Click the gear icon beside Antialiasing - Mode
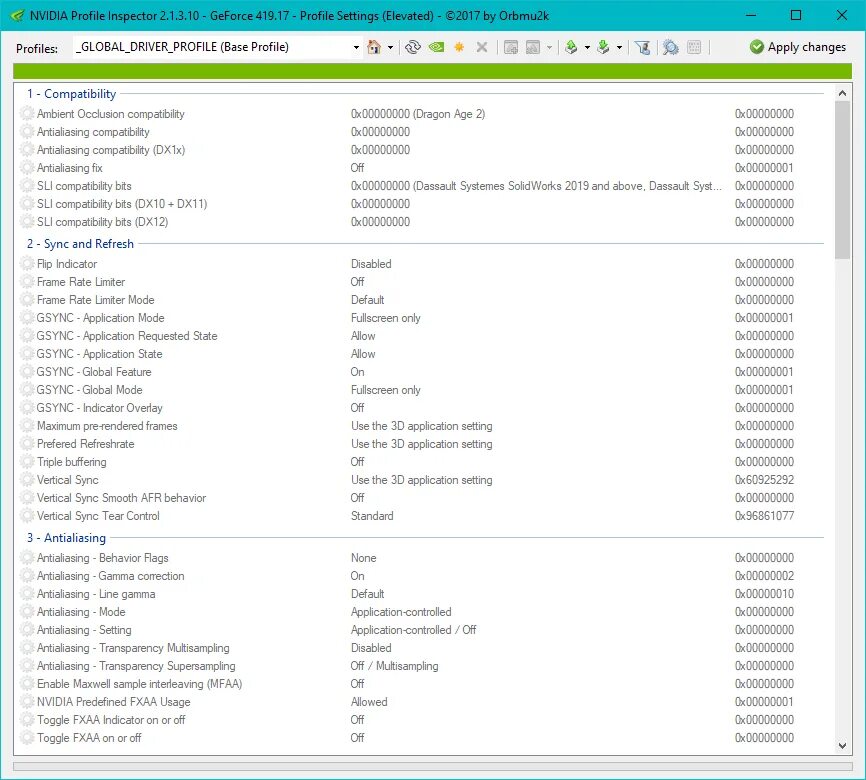866x780 pixels. (x=27, y=612)
